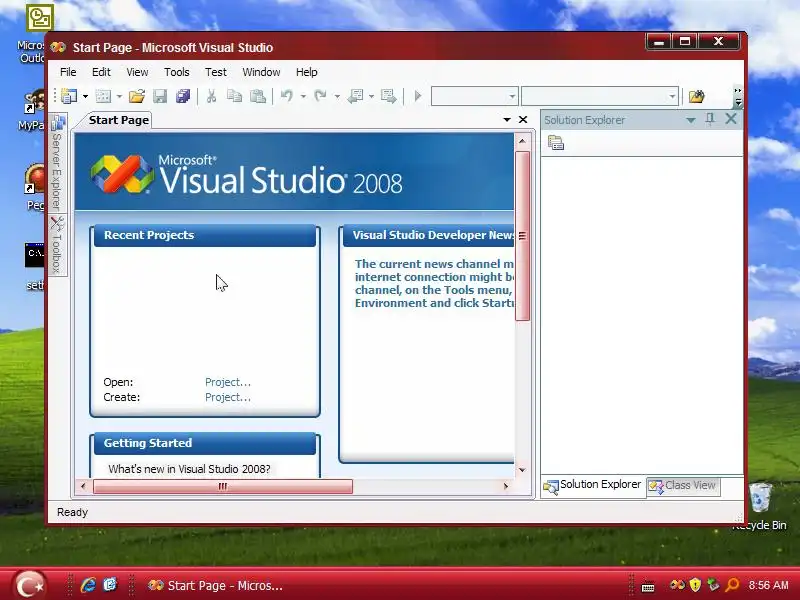The width and height of the screenshot is (800, 600).
Task: Click the horizontal scroll right arrow
Action: click(x=506, y=486)
